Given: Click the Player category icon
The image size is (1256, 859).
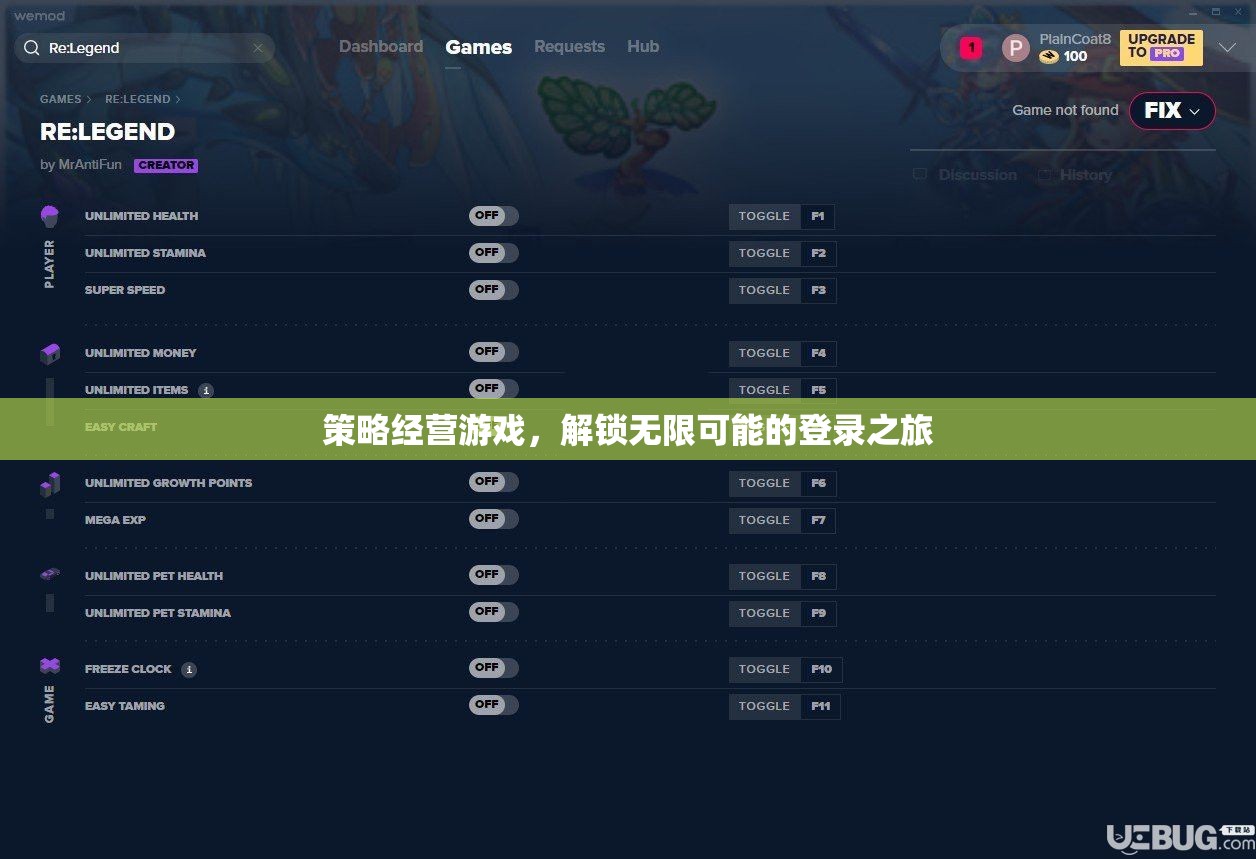Looking at the screenshot, I should click(49, 216).
